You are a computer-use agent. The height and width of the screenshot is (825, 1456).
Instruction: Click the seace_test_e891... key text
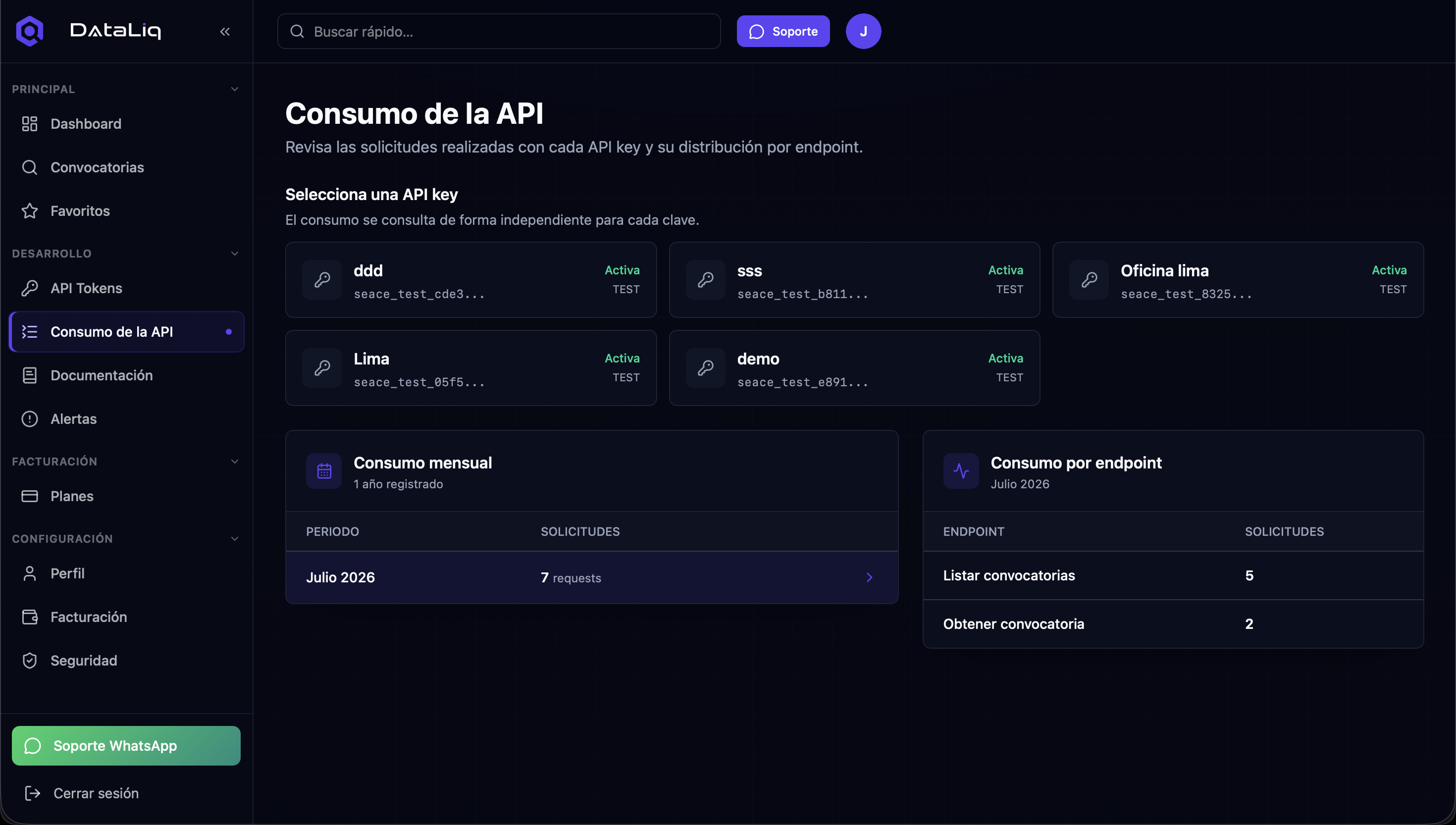tap(802, 382)
